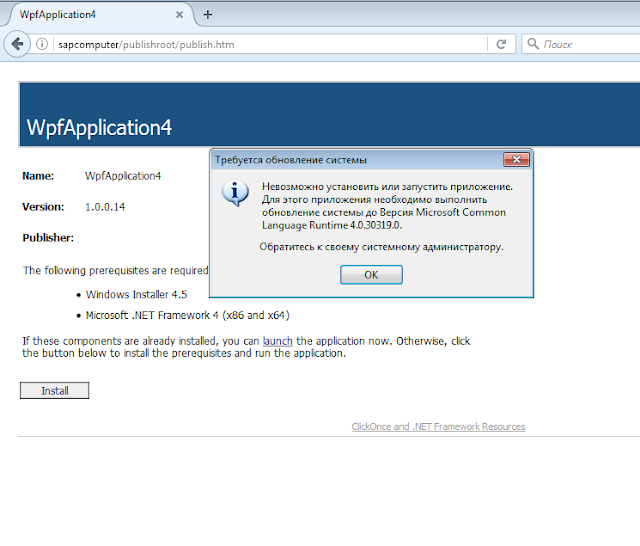Click the Обратитесь к своему системному администратору text
This screenshot has height=546, width=640.
(382, 247)
